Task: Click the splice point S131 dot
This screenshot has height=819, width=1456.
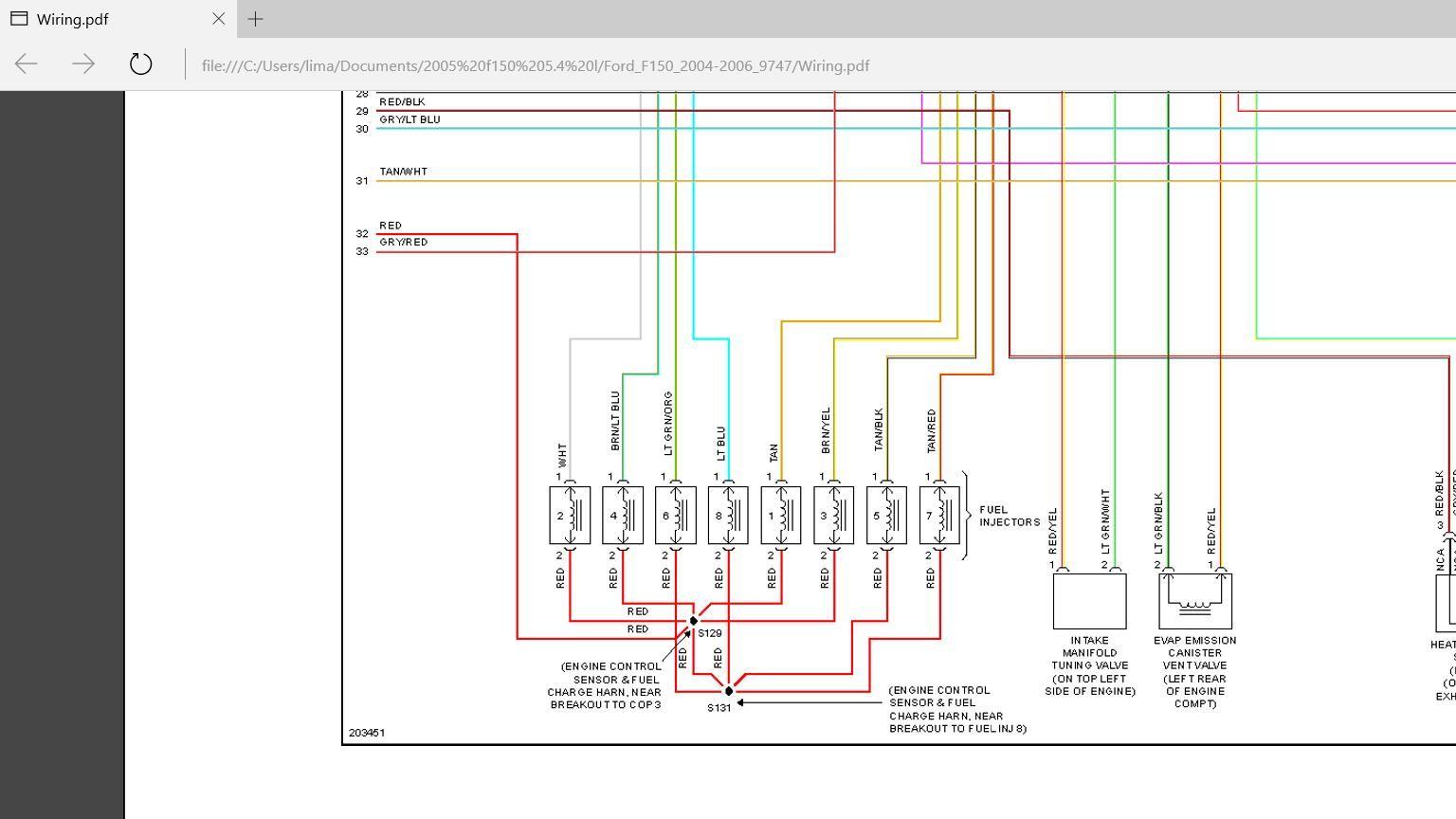Action: (728, 690)
